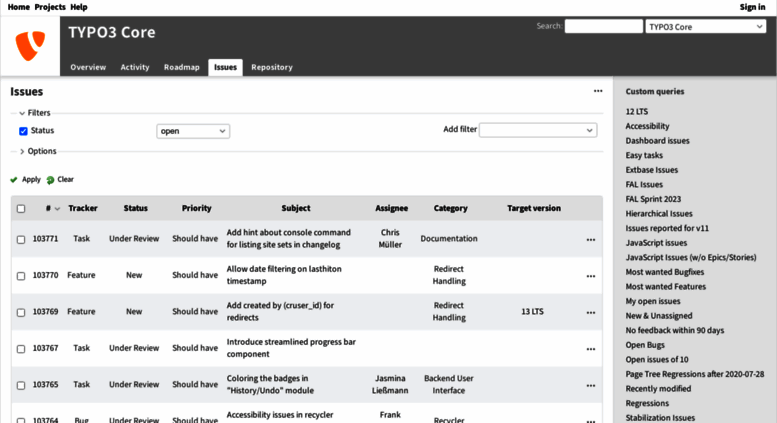Sort by the Tracker column header
The width and height of the screenshot is (777, 423).
(83, 209)
